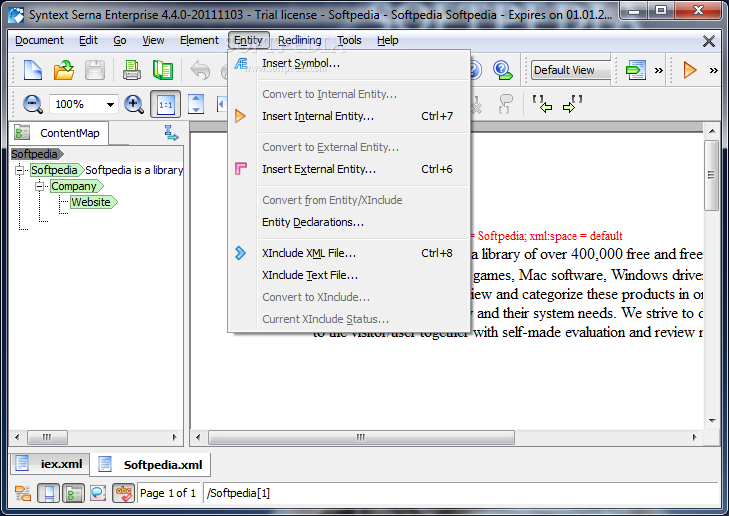Click the ContentMap tab icon
The width and height of the screenshot is (729, 516).
point(21,133)
